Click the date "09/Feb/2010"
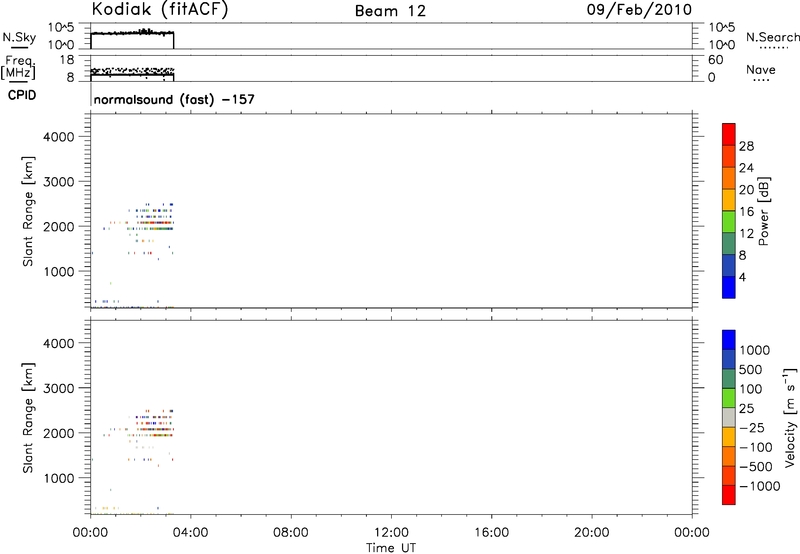The width and height of the screenshot is (800, 554). click(x=639, y=9)
